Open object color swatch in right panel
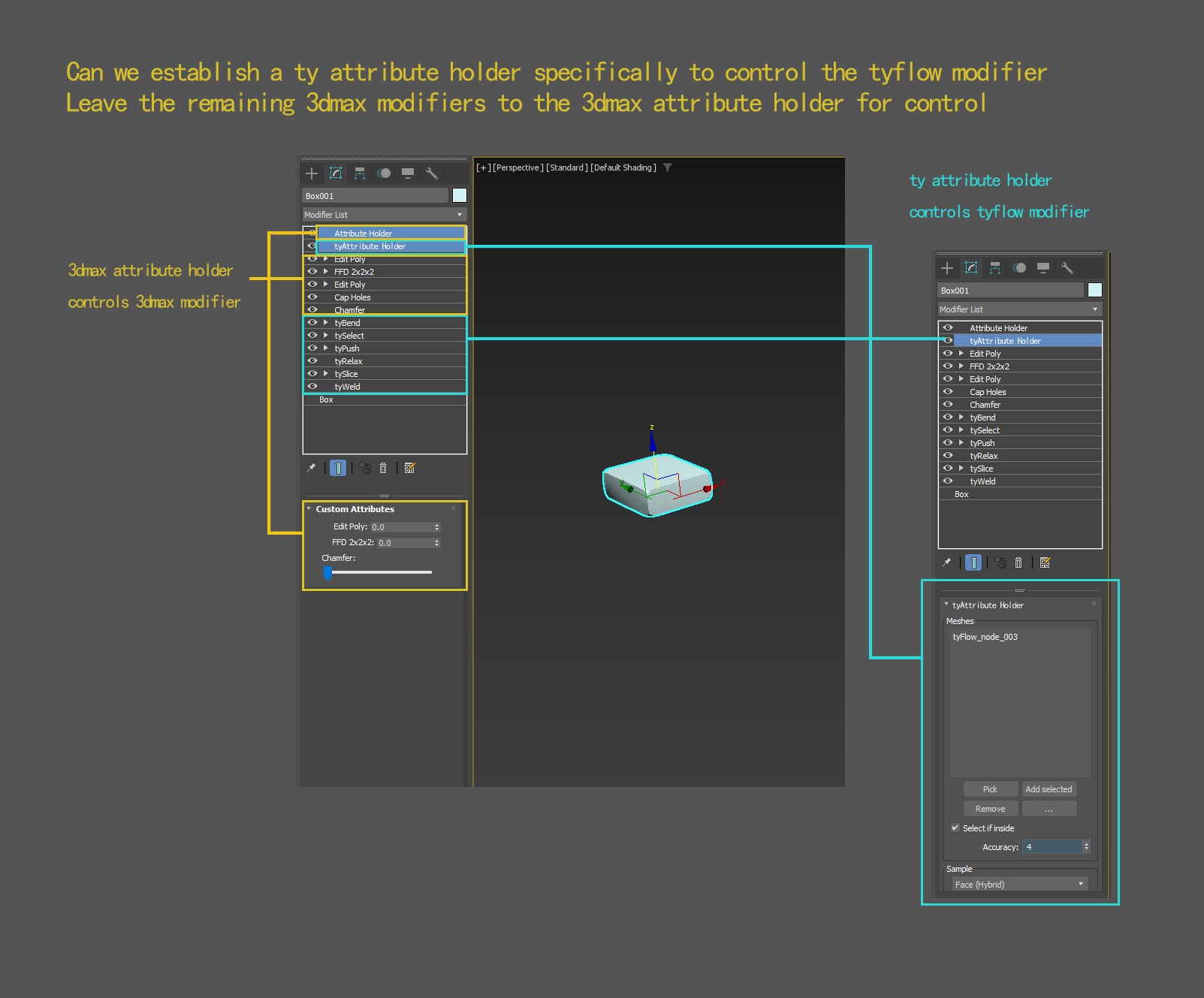The width and height of the screenshot is (1204, 998). tap(1095, 290)
